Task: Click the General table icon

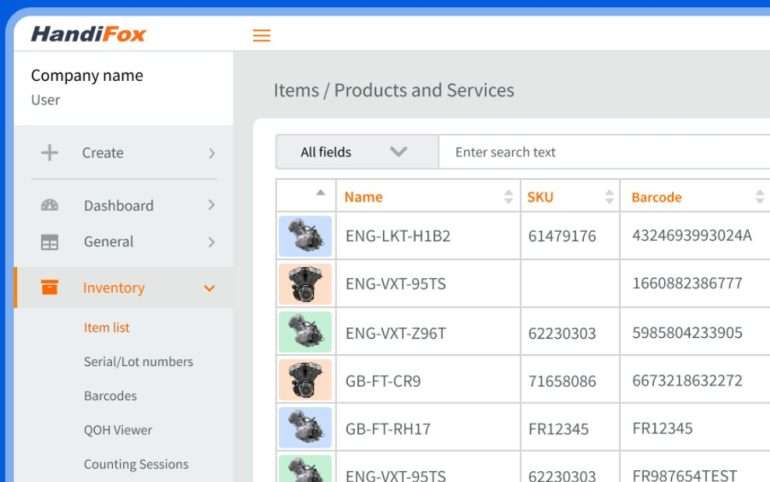Action: [x=49, y=242]
